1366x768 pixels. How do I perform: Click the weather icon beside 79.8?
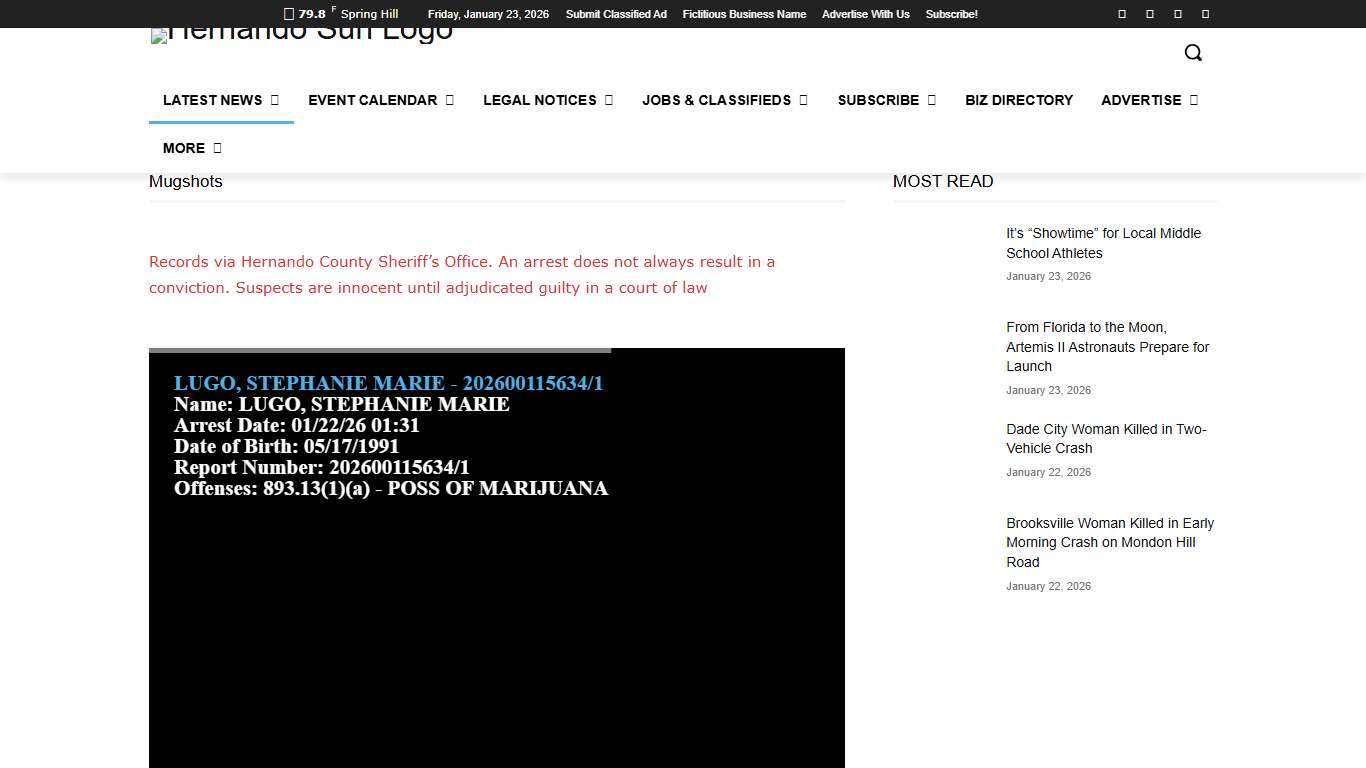289,14
